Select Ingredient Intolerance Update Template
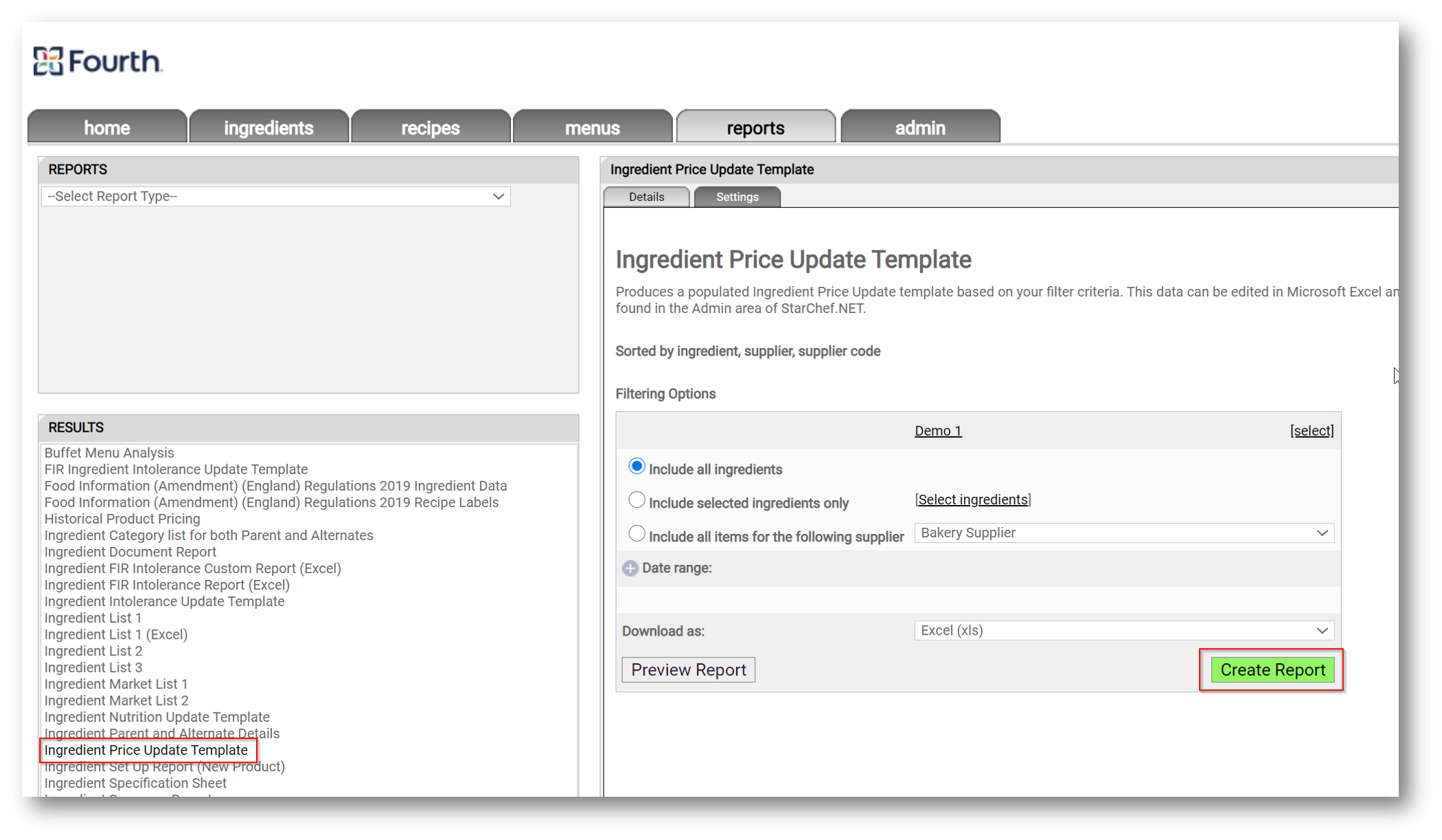The image size is (1442, 840). [164, 601]
